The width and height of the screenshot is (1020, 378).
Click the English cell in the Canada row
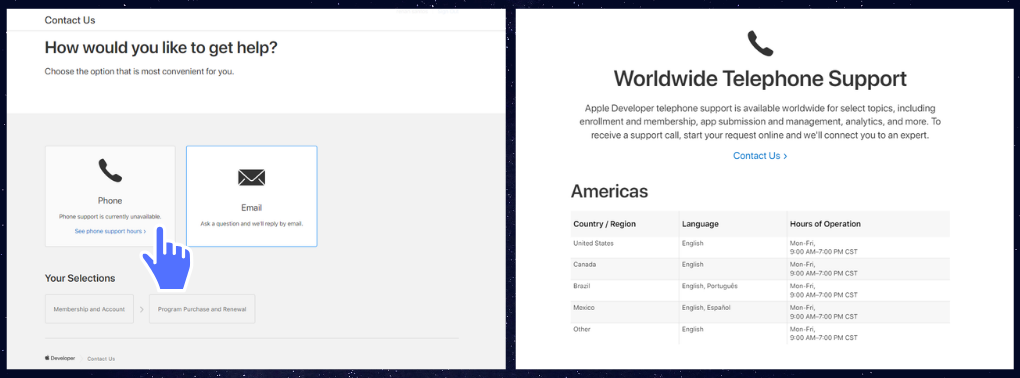click(x=733, y=269)
